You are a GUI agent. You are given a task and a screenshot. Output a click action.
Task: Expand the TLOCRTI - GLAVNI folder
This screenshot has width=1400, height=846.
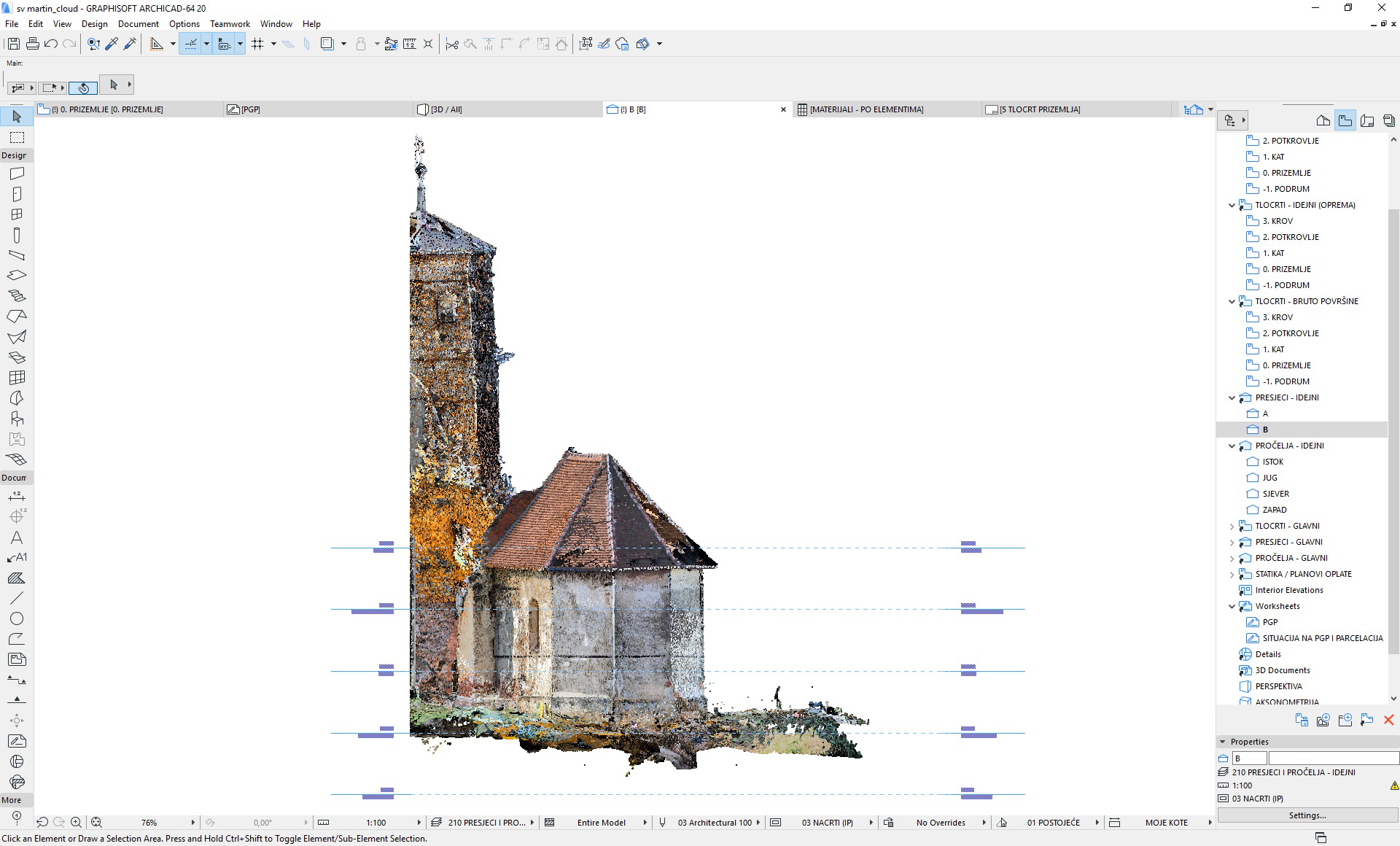coord(1232,526)
